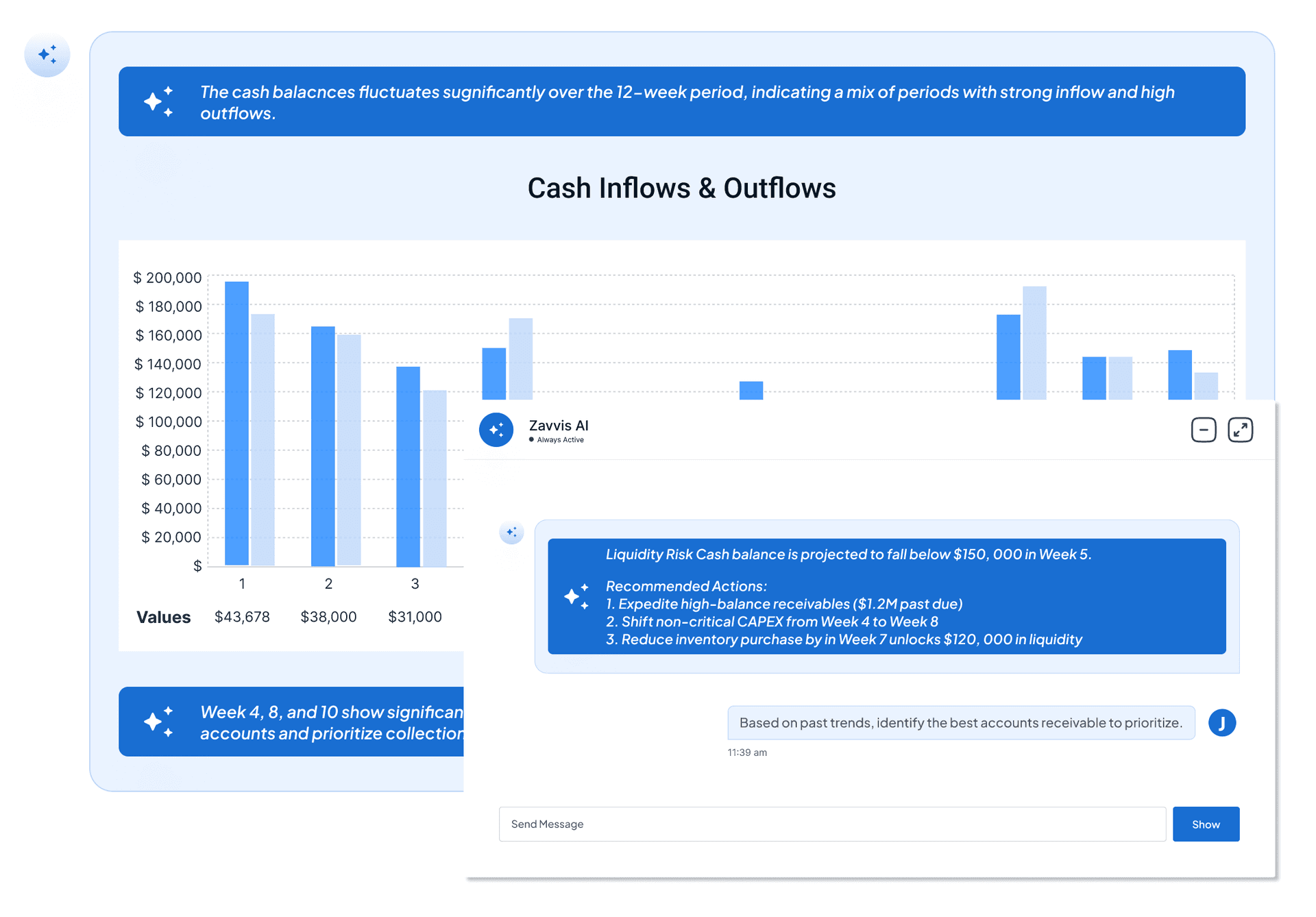The width and height of the screenshot is (1316, 917).
Task: Open the user avatar labeled J
Action: [x=1222, y=722]
